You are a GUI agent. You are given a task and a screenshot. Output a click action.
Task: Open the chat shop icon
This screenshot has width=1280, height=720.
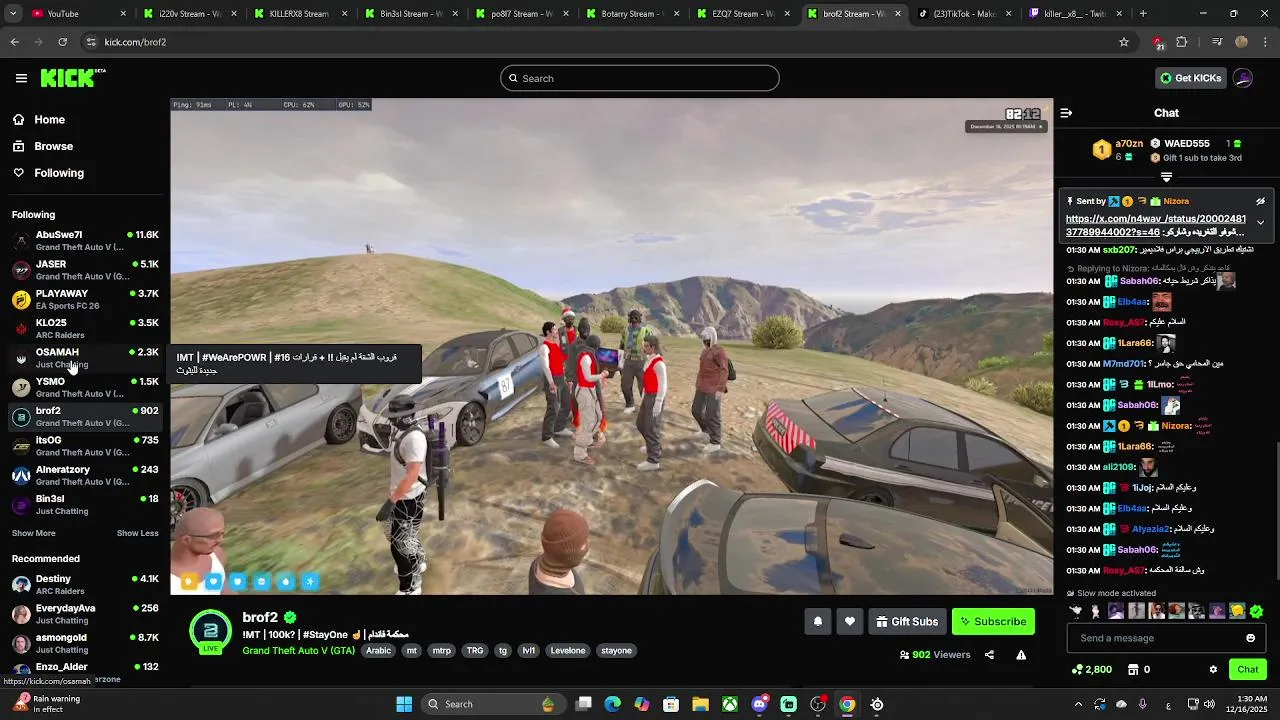pyautogui.click(x=1133, y=669)
